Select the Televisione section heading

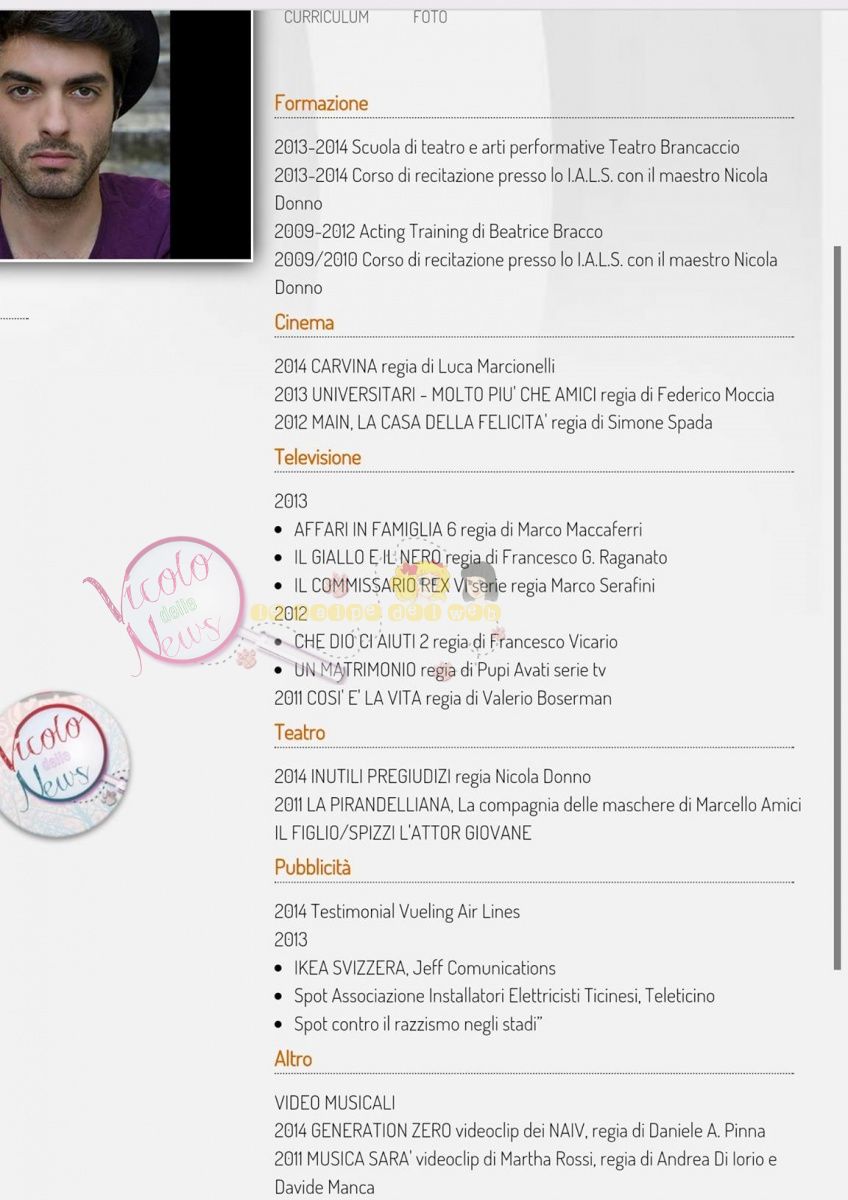[317, 457]
